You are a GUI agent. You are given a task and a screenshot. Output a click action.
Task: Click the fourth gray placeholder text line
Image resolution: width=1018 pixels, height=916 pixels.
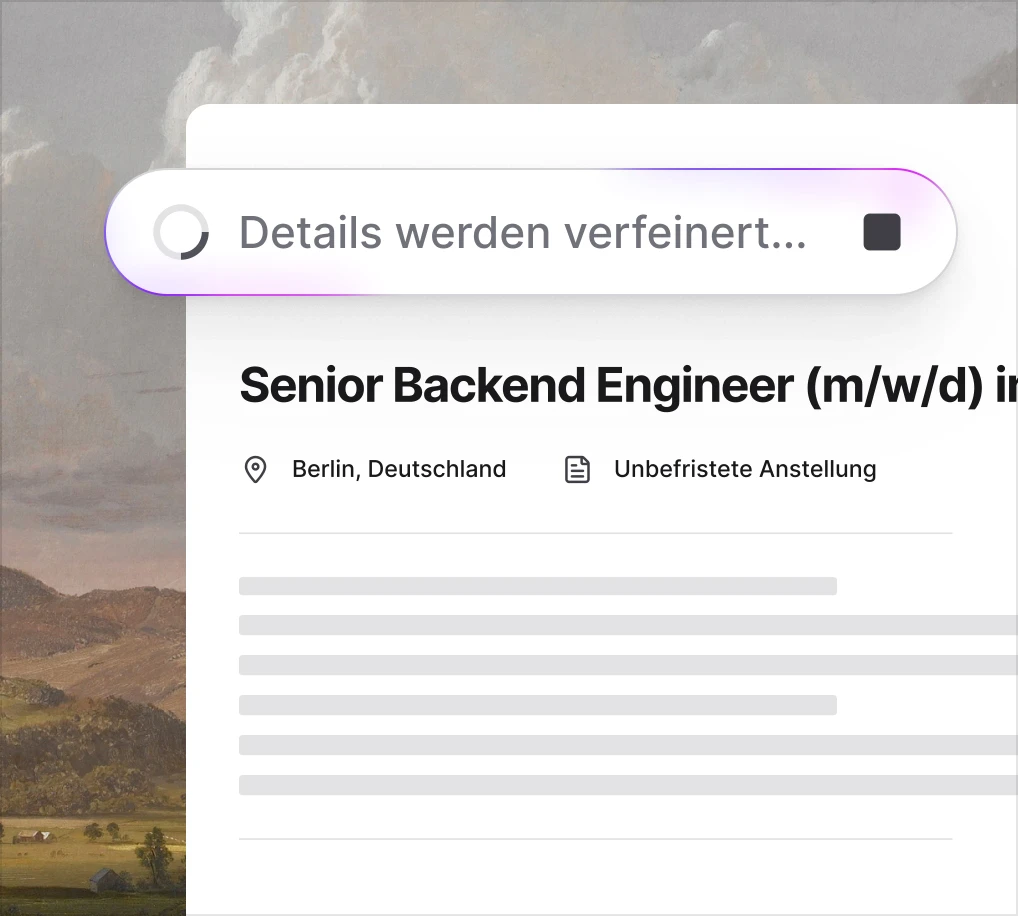538,705
